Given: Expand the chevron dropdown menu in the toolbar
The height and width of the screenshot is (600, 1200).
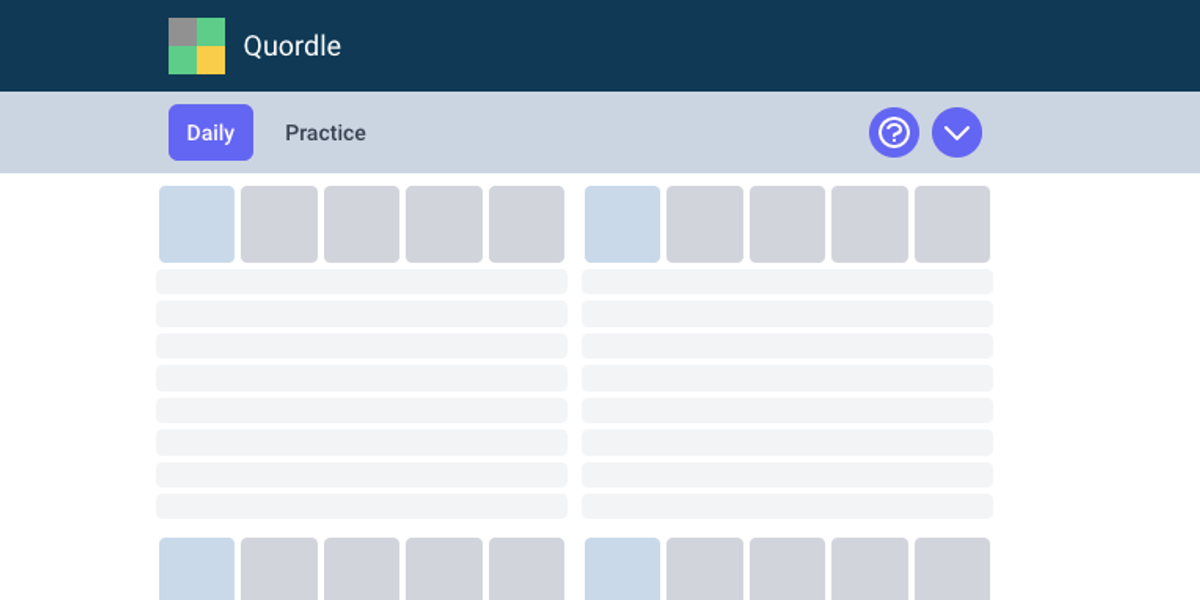Looking at the screenshot, I should click(956, 132).
